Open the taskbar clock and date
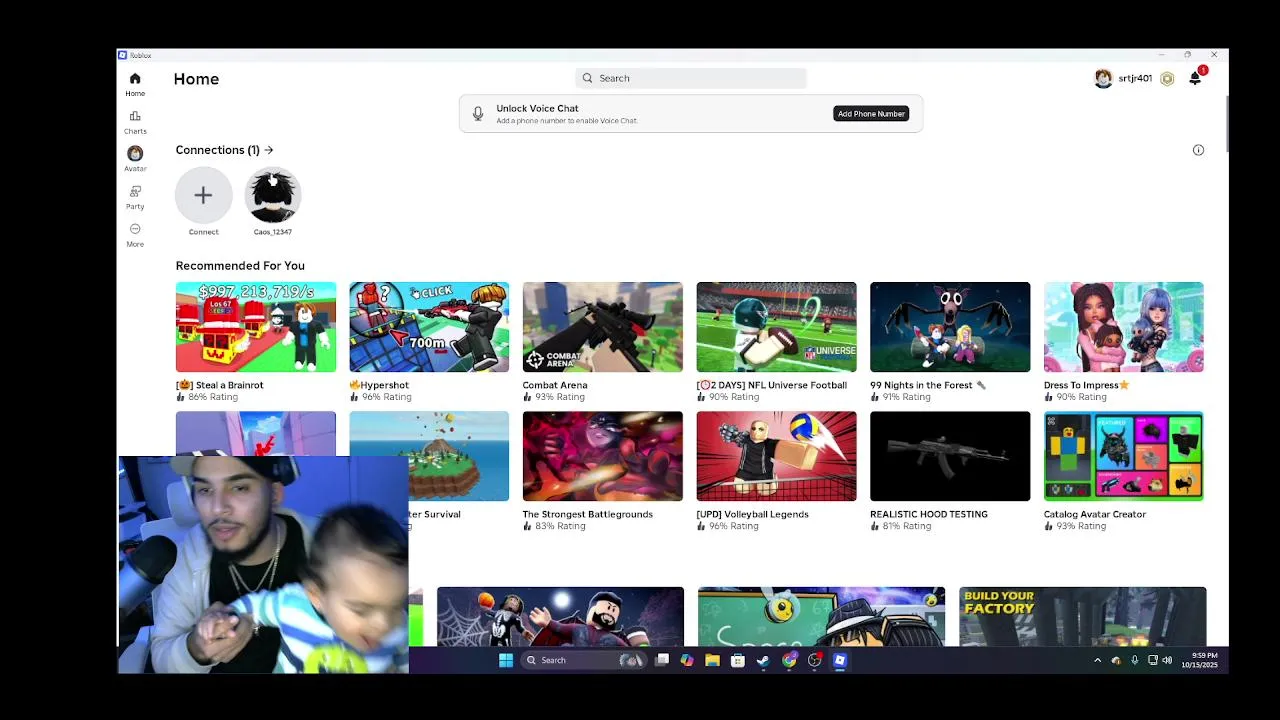The width and height of the screenshot is (1280, 720). (1199, 660)
